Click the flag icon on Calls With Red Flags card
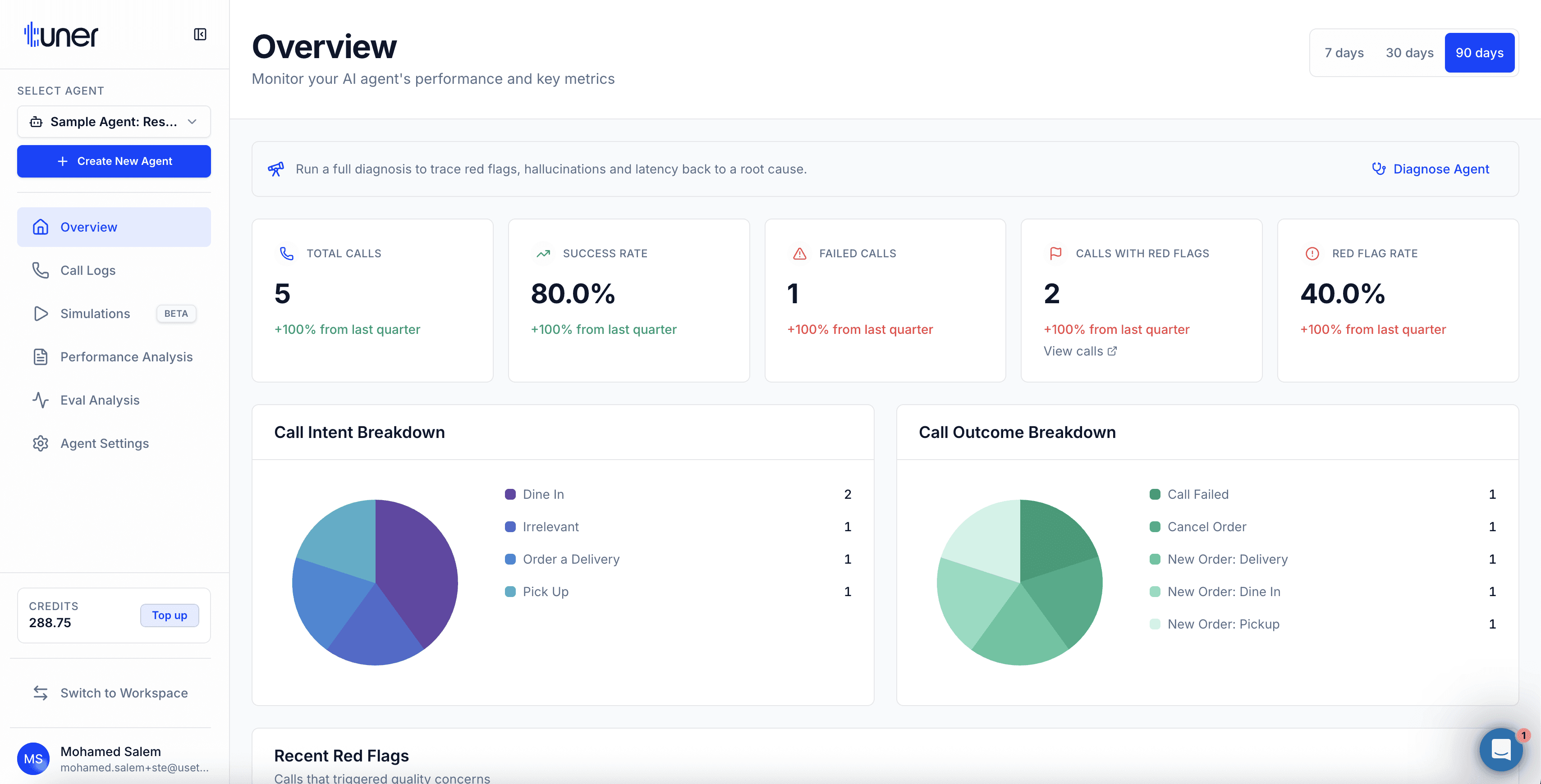The width and height of the screenshot is (1541, 784). (x=1056, y=254)
